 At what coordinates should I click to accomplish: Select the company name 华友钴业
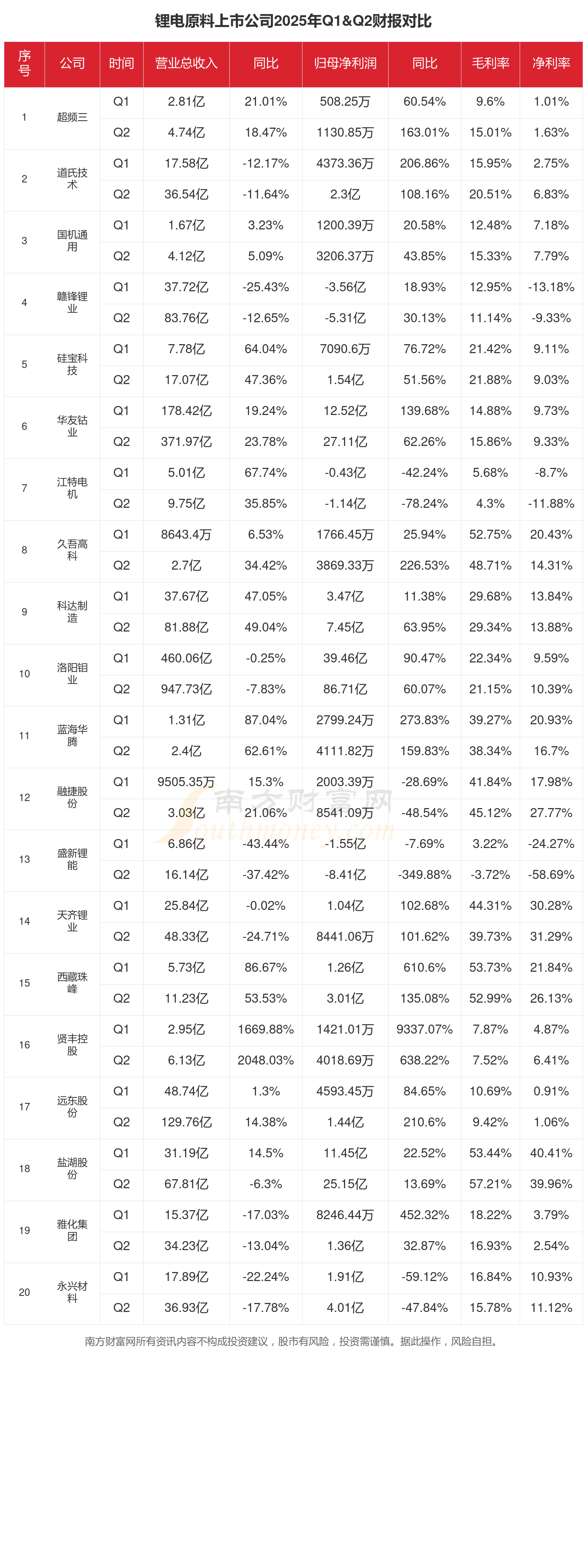72,426
